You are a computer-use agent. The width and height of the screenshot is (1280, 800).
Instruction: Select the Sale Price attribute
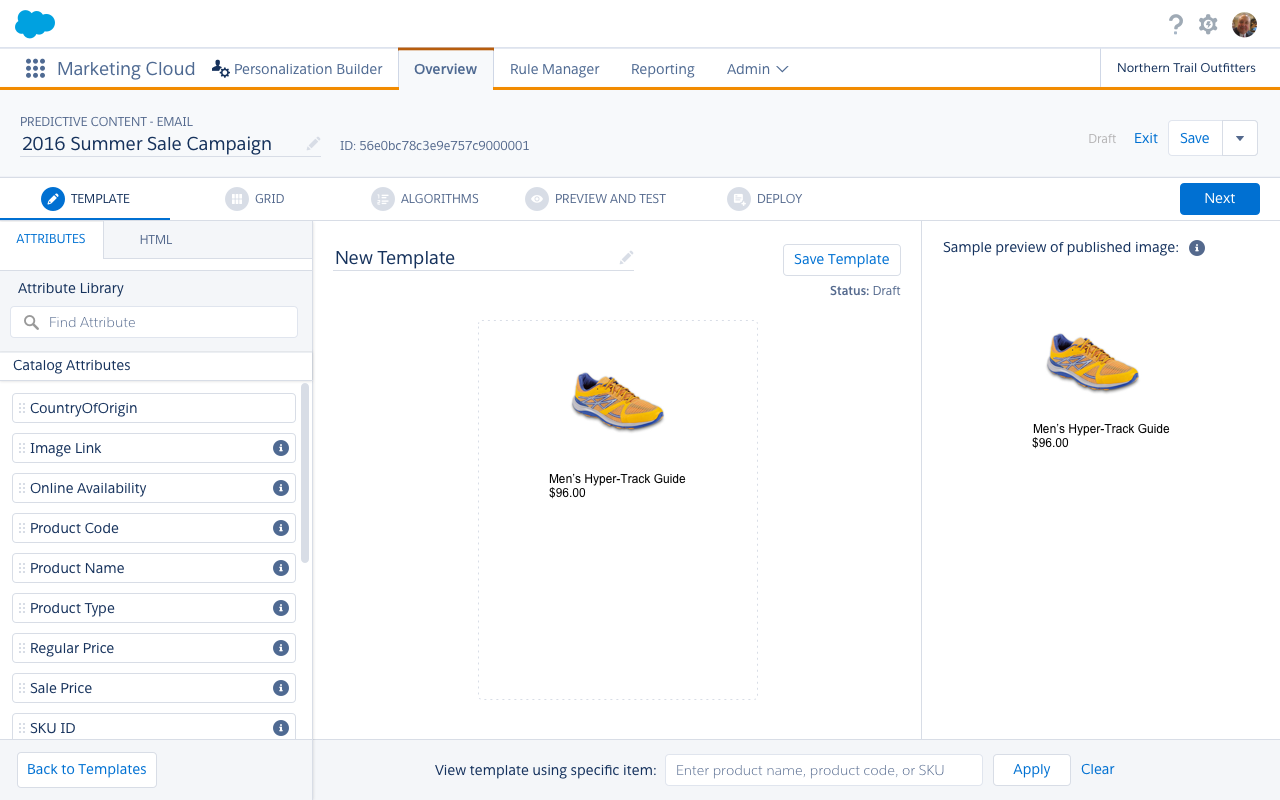pos(154,688)
